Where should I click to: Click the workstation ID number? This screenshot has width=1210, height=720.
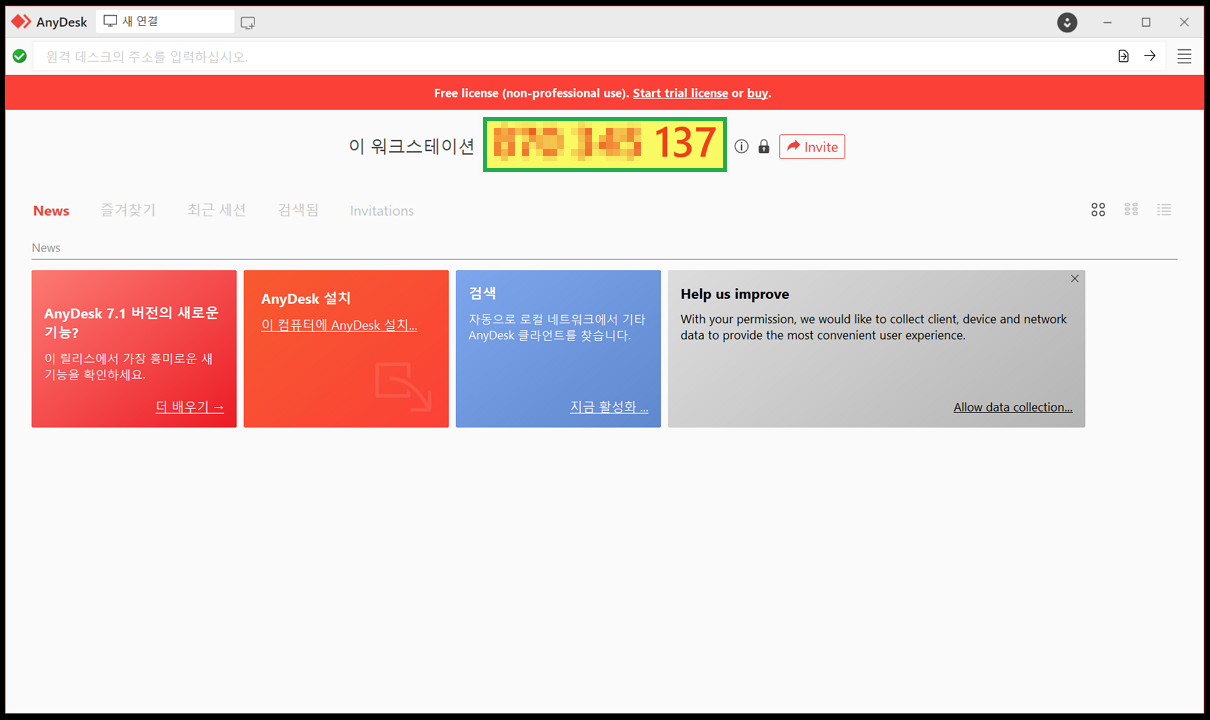(x=605, y=144)
